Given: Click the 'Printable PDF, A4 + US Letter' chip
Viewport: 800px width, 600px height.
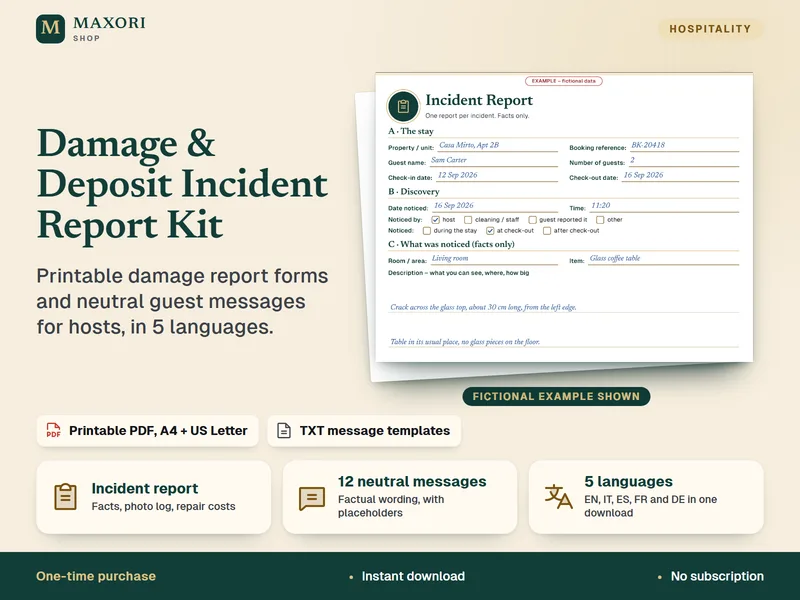Looking at the screenshot, I should coord(147,431).
